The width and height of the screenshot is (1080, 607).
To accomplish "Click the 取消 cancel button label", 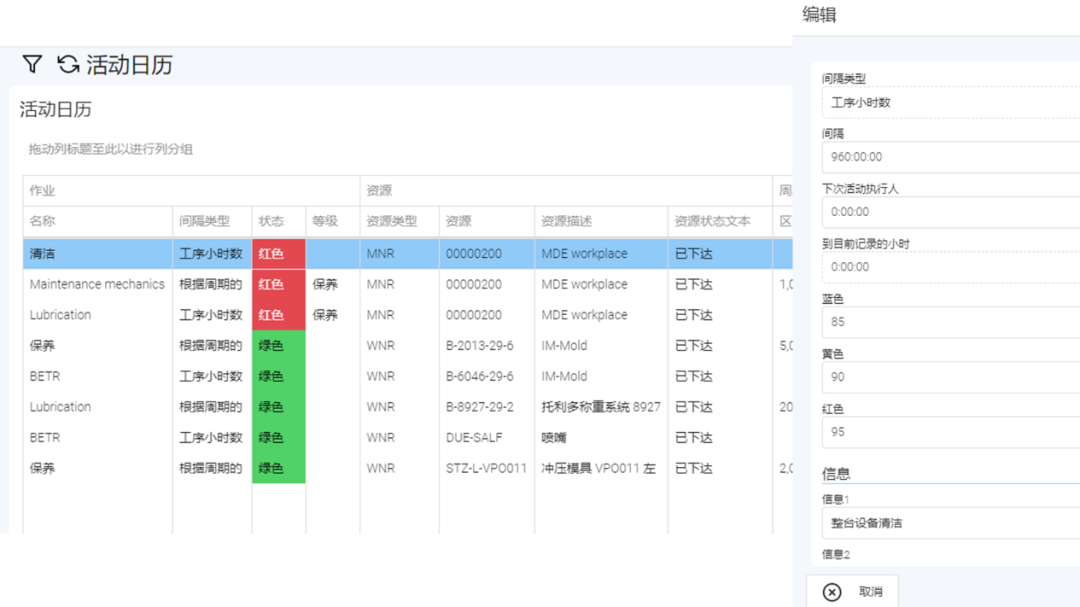I will [x=871, y=592].
